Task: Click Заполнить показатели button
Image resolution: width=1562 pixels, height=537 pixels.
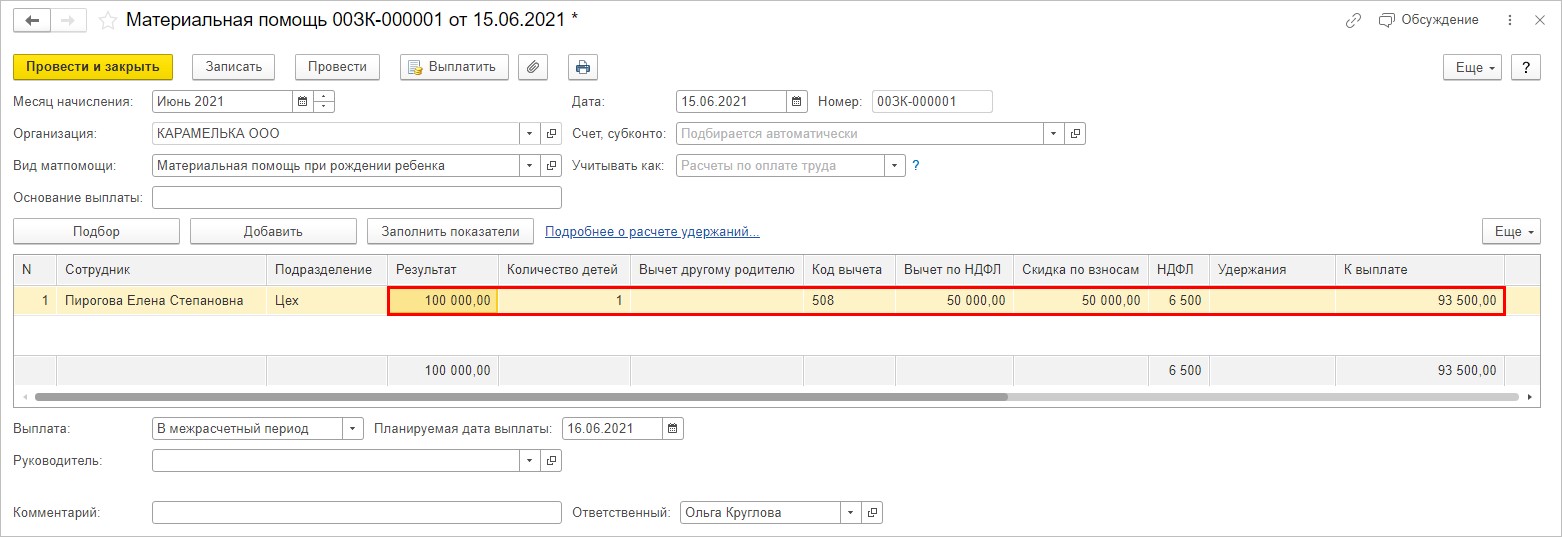Action: 450,231
